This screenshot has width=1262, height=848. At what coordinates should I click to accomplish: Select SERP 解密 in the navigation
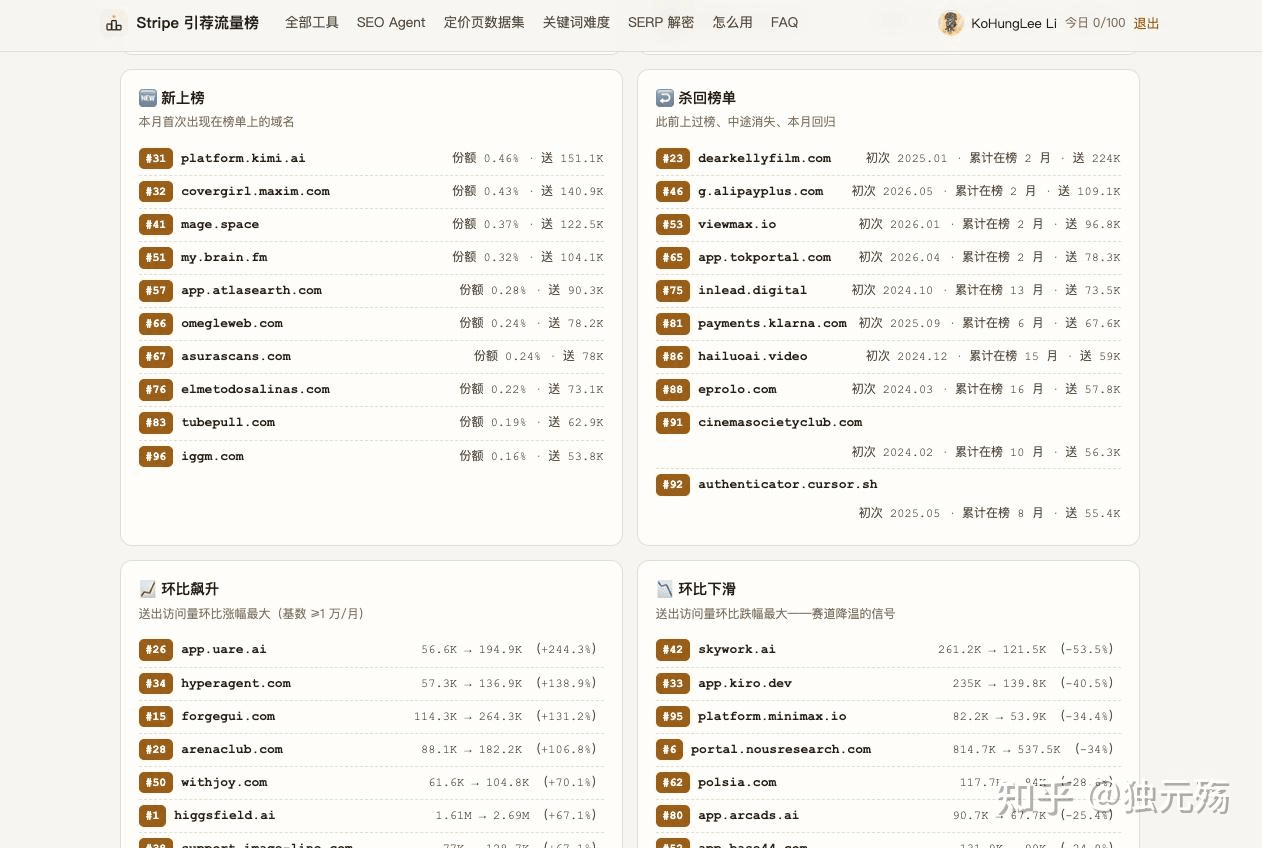pyautogui.click(x=661, y=22)
